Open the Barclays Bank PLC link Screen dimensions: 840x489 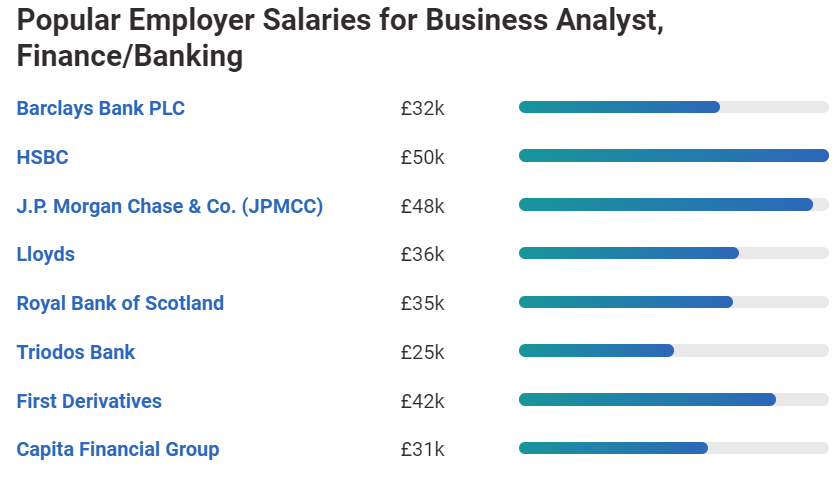tap(100, 108)
